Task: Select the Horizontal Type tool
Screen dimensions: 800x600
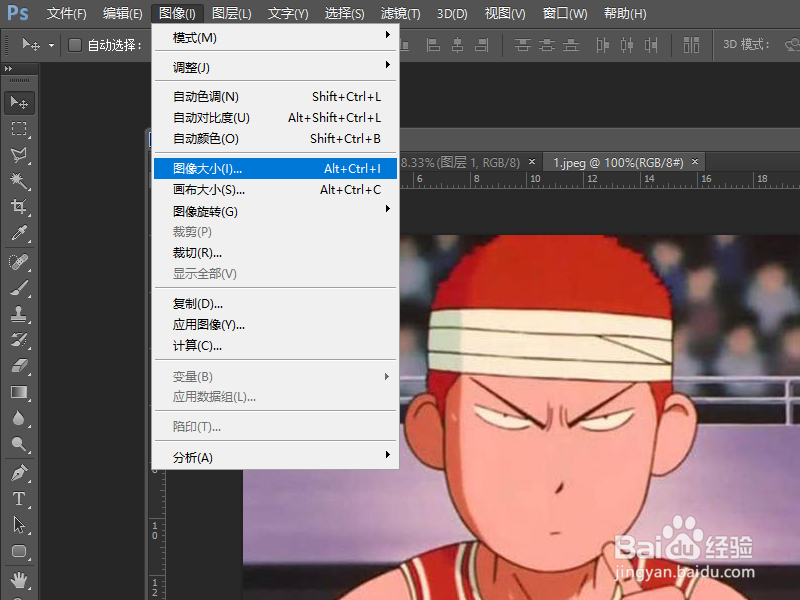Action: click(19, 499)
